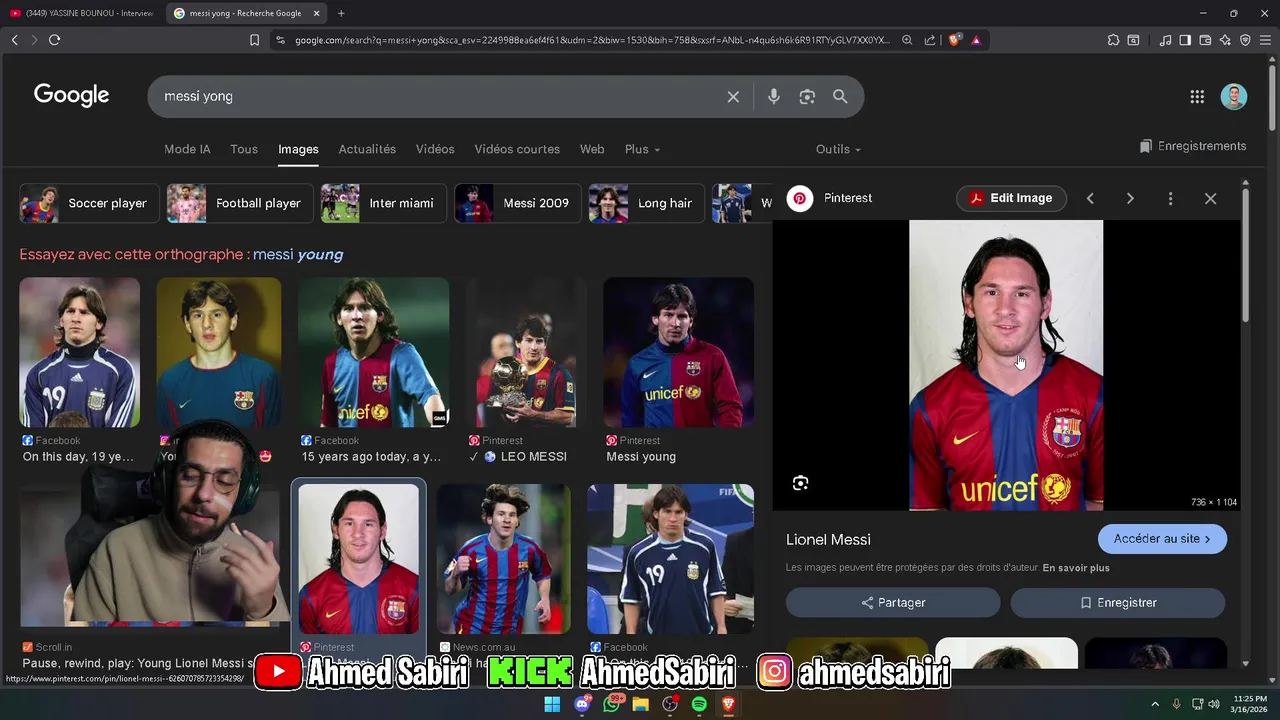The width and height of the screenshot is (1280, 720).
Task: Open Enregistrements saved items link
Action: [1193, 146]
